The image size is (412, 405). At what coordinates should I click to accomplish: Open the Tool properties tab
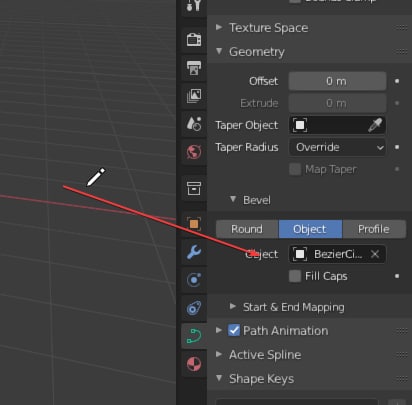click(194, 5)
